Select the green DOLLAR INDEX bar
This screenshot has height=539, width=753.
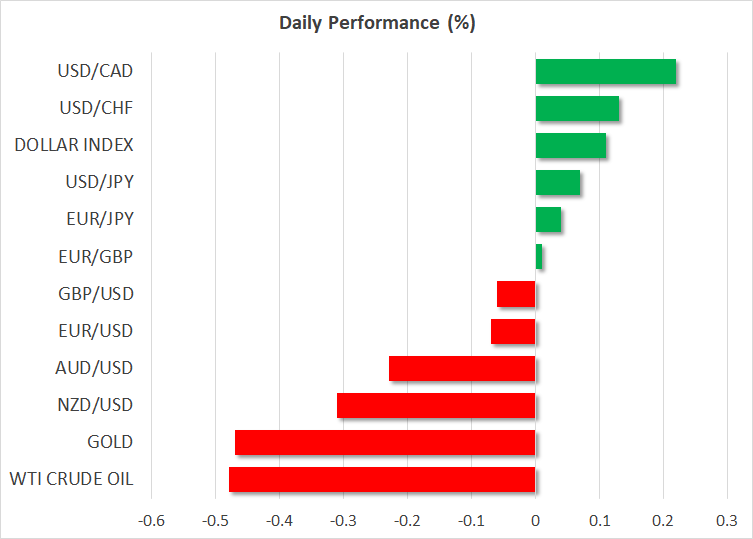pos(571,146)
